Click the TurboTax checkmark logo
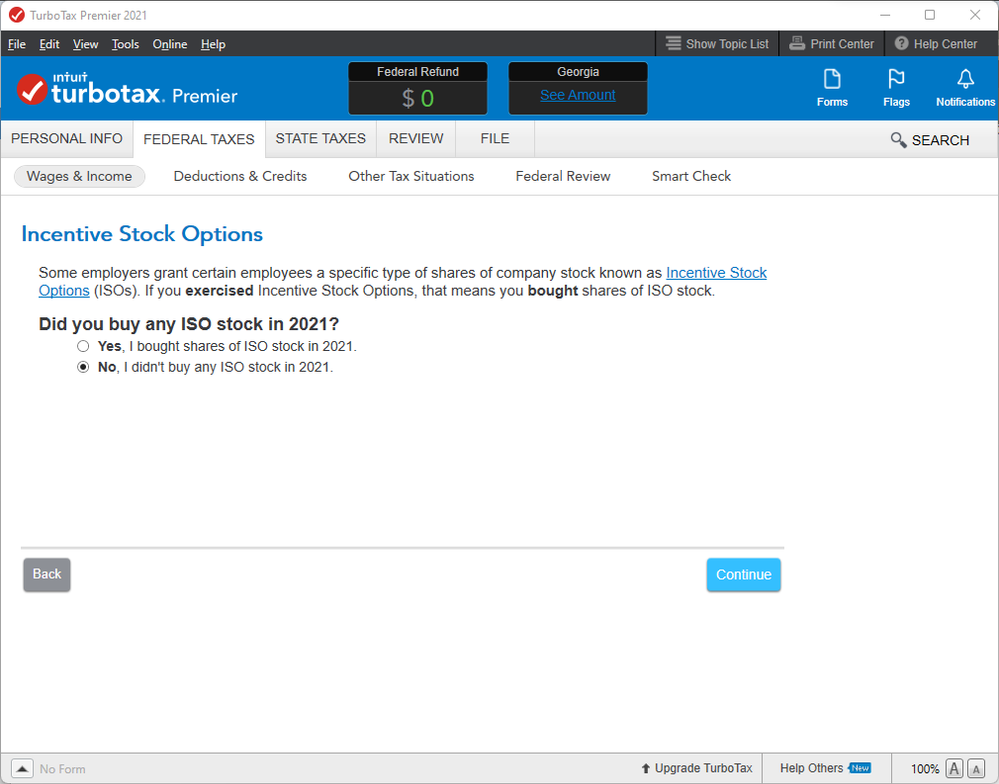999x784 pixels. [32, 89]
